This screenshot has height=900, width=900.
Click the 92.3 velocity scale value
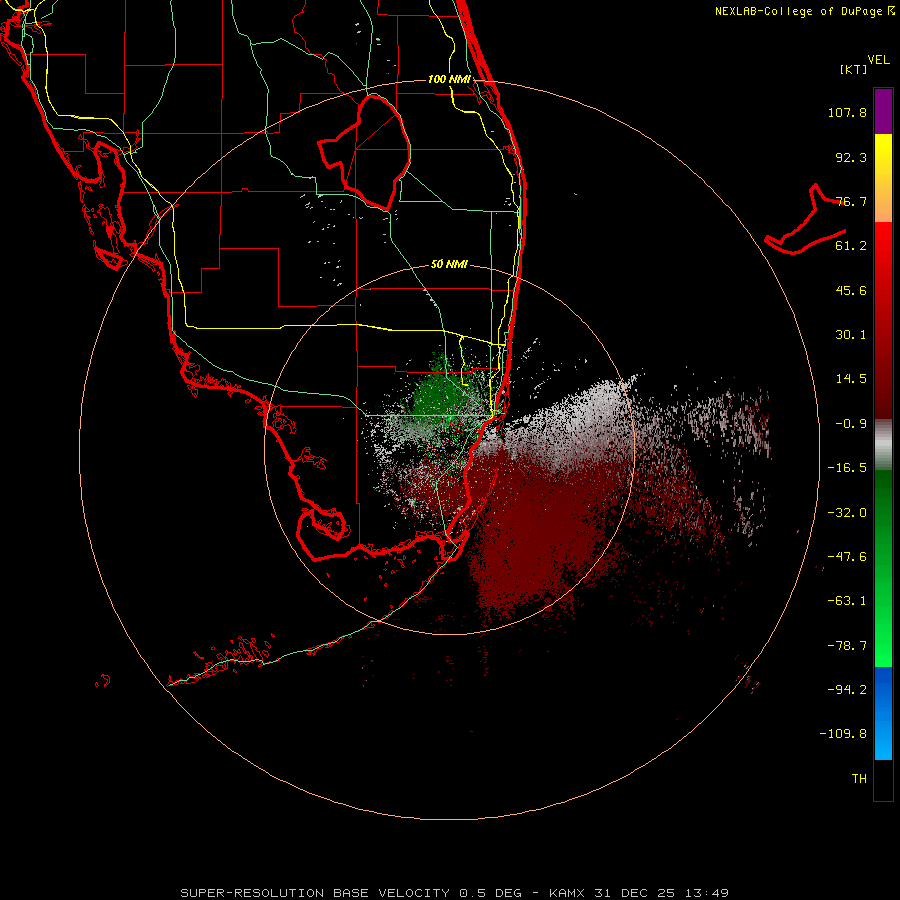(851, 157)
